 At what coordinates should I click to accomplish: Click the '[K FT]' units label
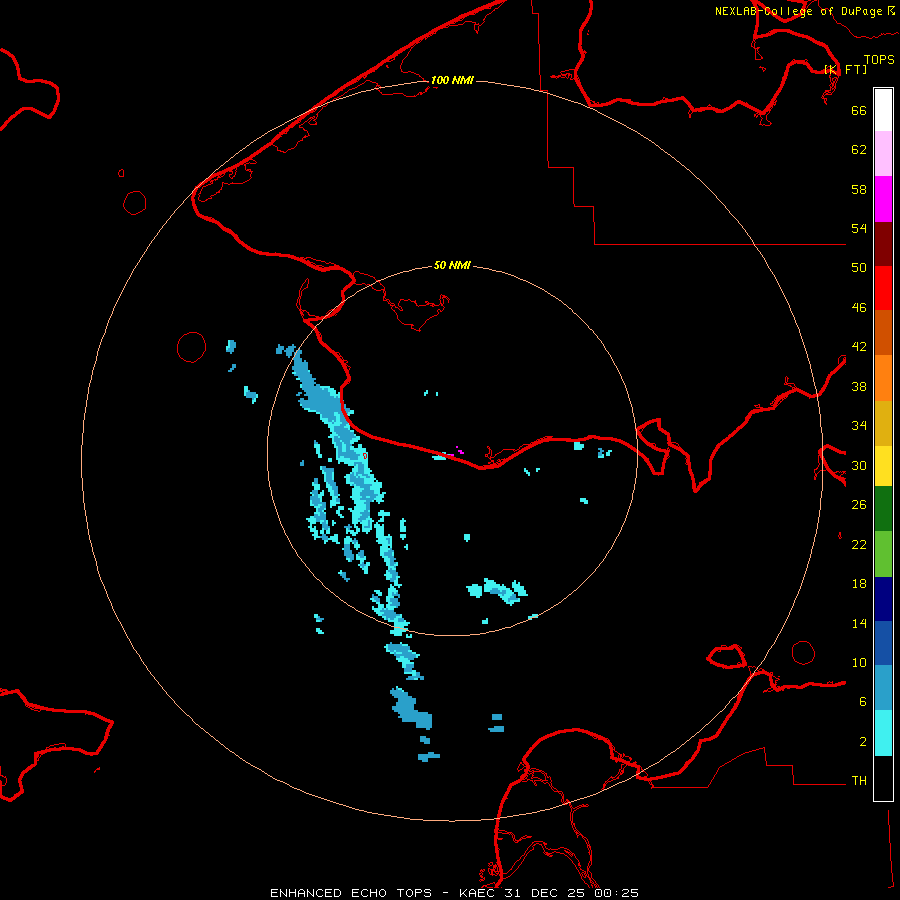[x=845, y=69]
